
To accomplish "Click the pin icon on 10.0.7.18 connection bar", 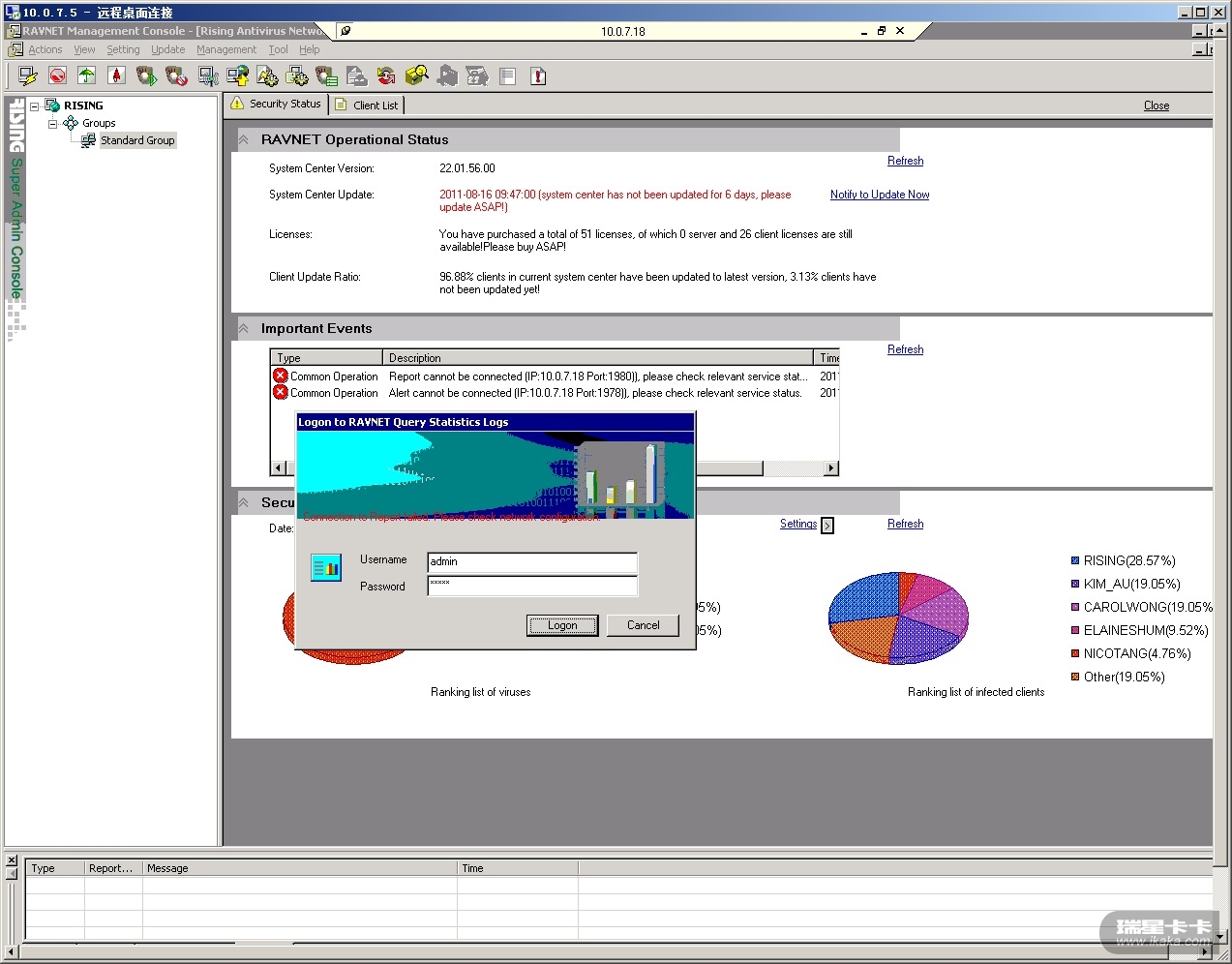I will coord(346,31).
